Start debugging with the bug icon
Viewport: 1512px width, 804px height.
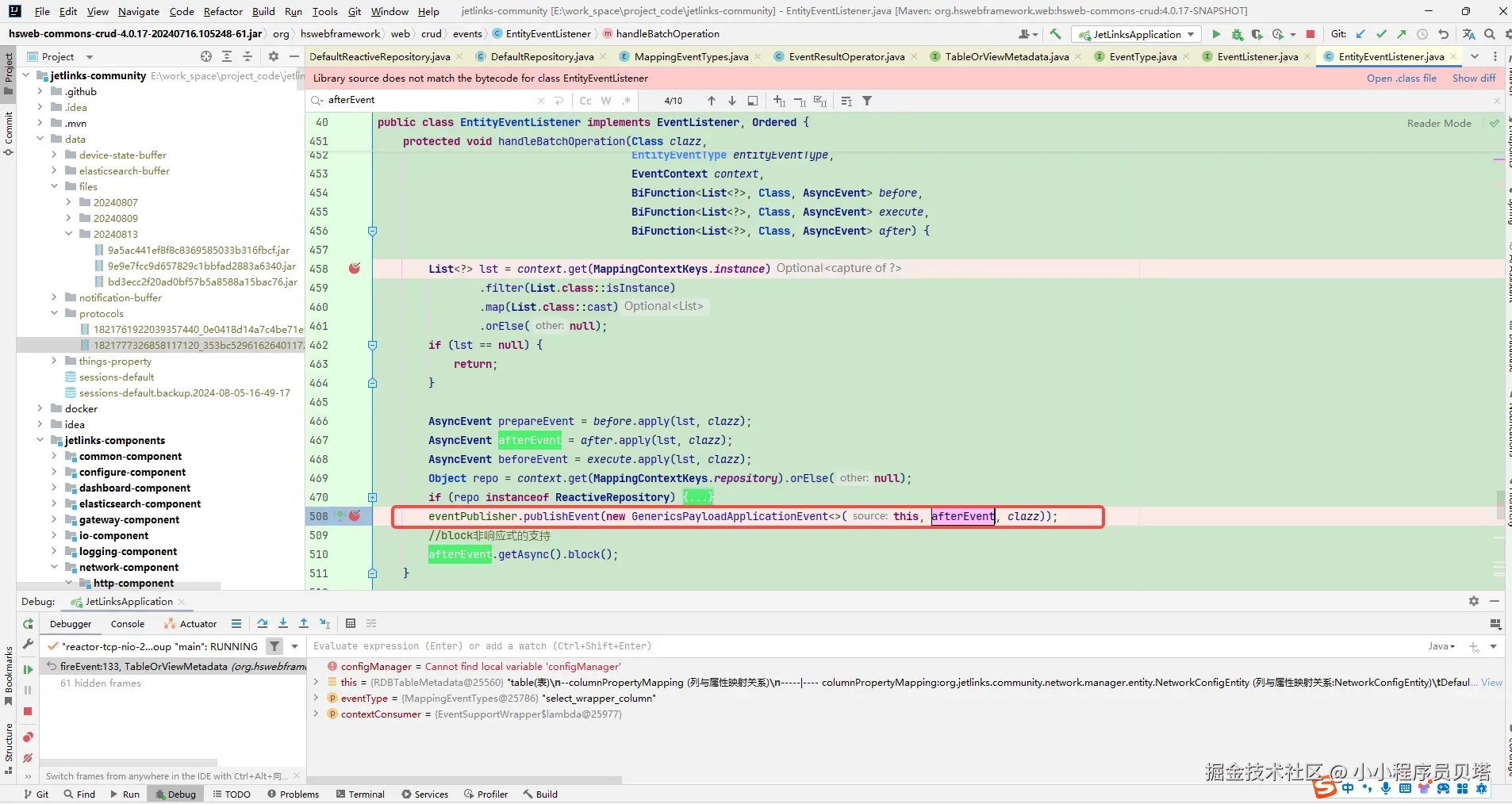point(1237,34)
